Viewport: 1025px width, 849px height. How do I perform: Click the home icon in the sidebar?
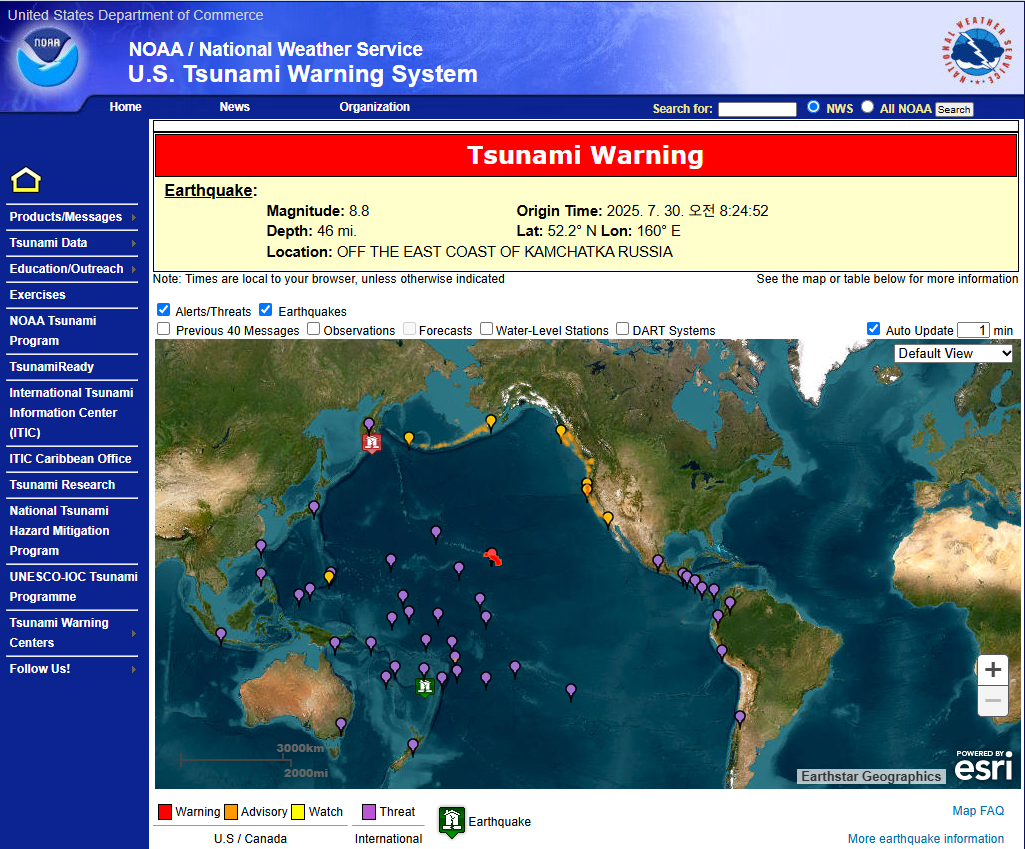click(x=27, y=180)
